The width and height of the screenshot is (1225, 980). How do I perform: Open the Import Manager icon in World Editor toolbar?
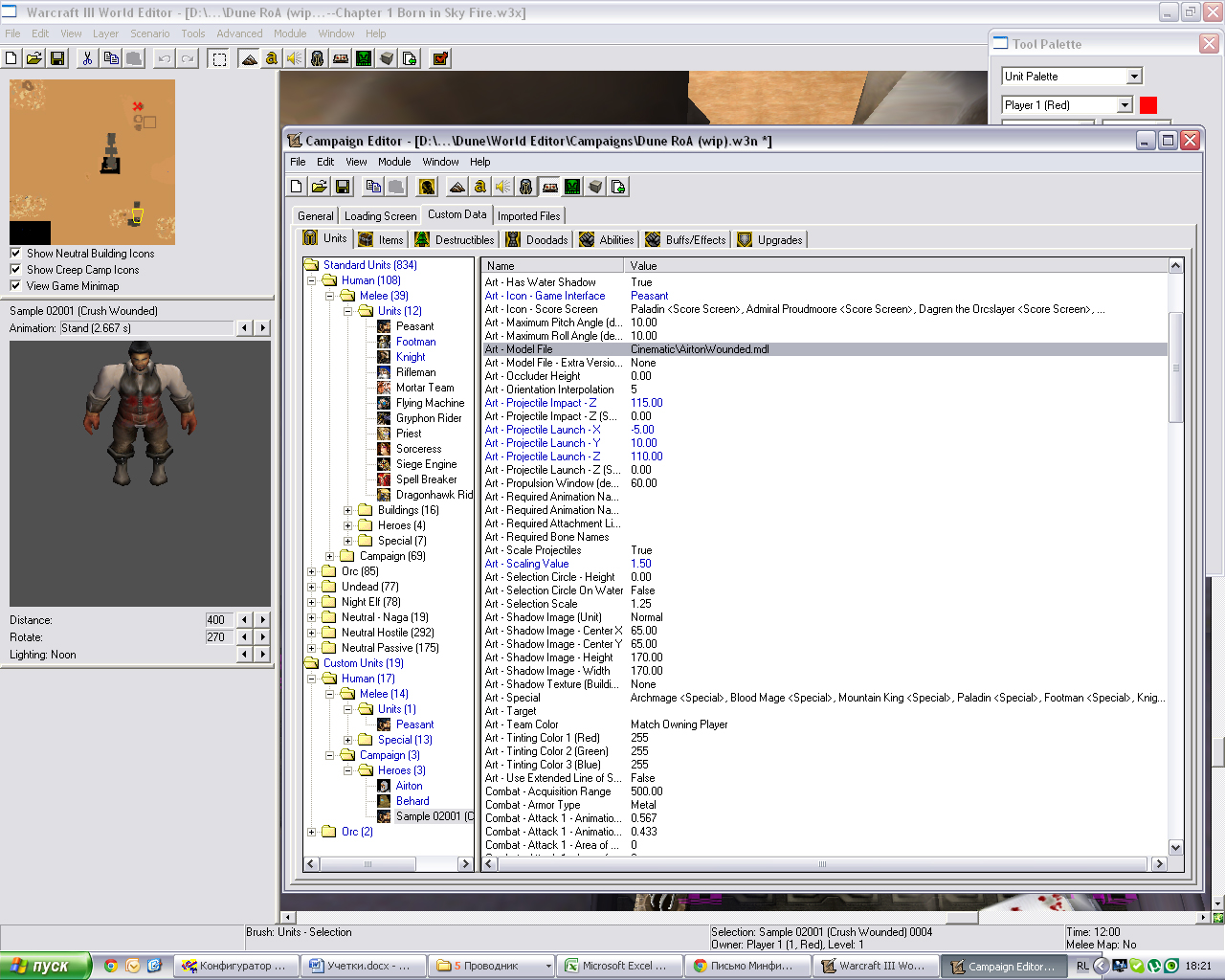pos(410,58)
